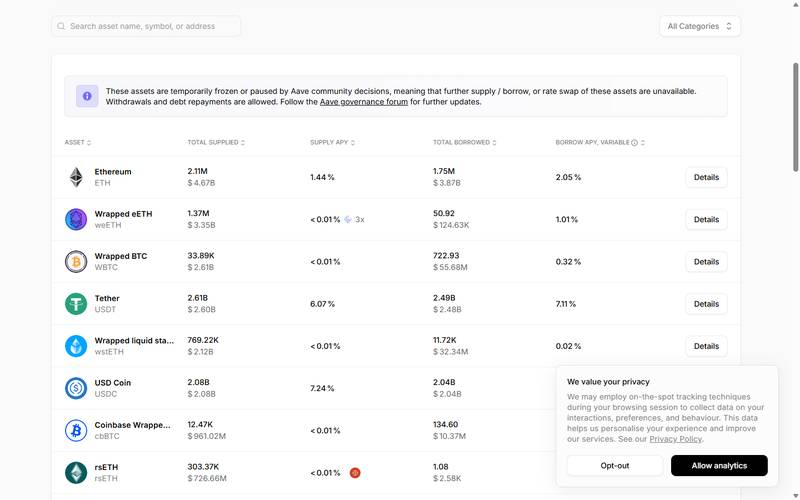
Task: Open the All Categories dropdown
Action: pyautogui.click(x=699, y=26)
